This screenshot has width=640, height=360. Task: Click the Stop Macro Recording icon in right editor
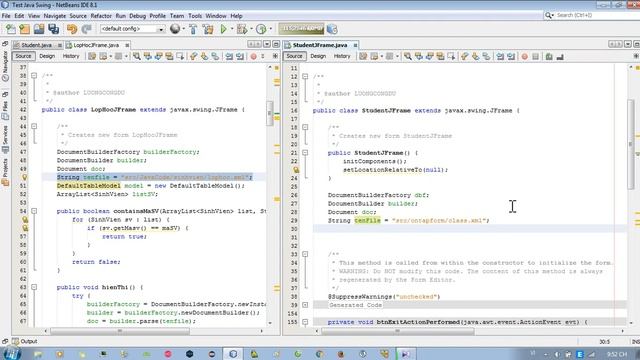(x=536, y=56)
